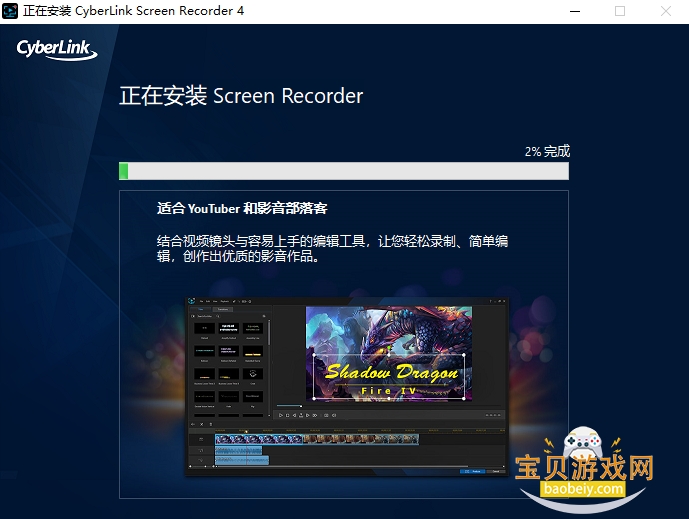Click the editor preview screenshot thumbnail
689x519 pixels.
(x=346, y=386)
